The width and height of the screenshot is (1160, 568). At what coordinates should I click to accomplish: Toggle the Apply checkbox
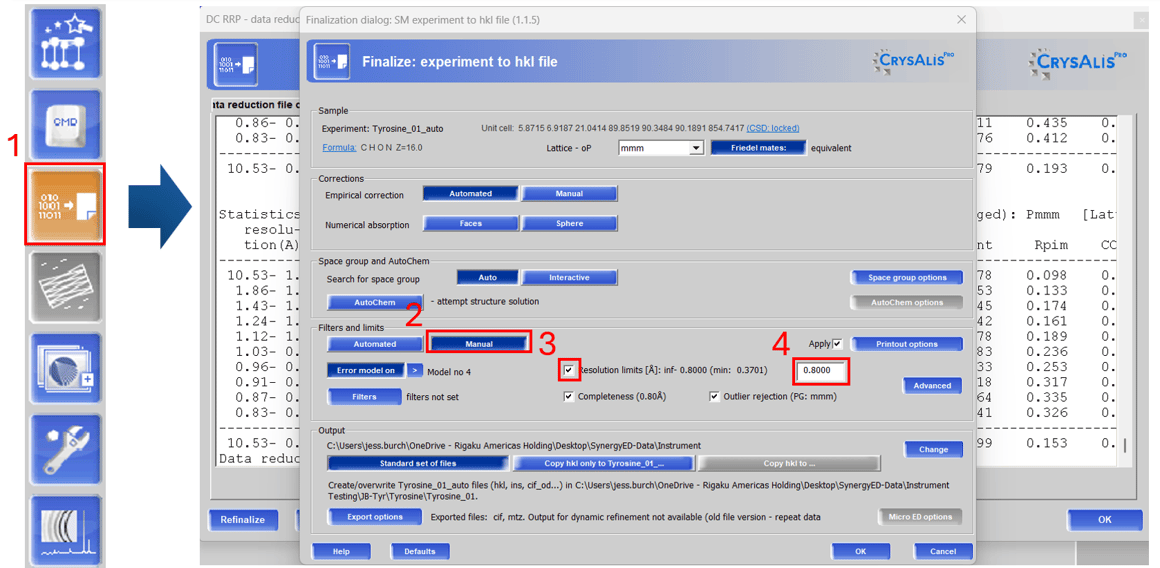click(x=837, y=344)
